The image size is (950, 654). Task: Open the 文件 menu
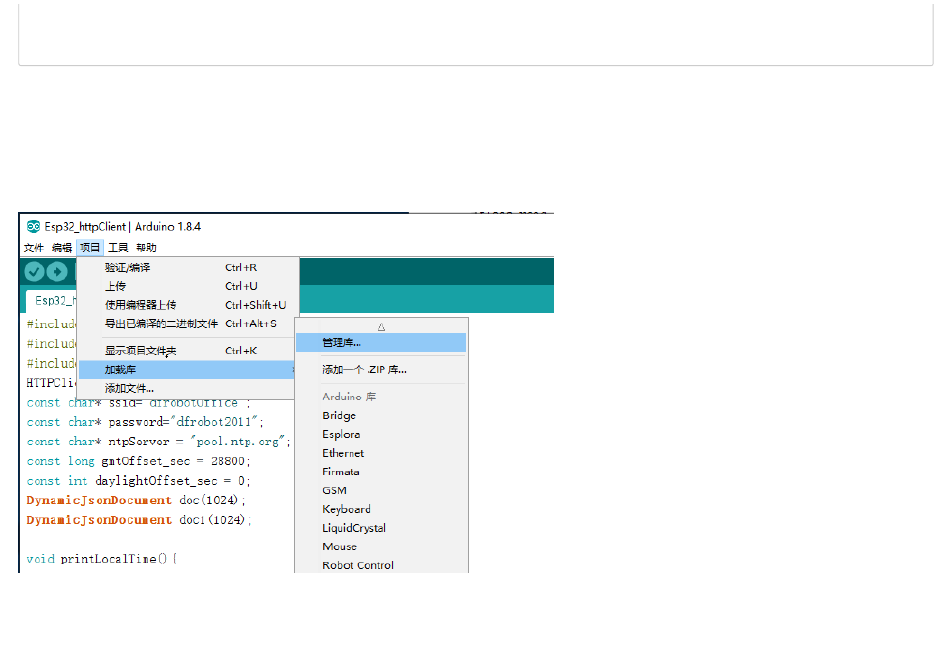pos(33,247)
